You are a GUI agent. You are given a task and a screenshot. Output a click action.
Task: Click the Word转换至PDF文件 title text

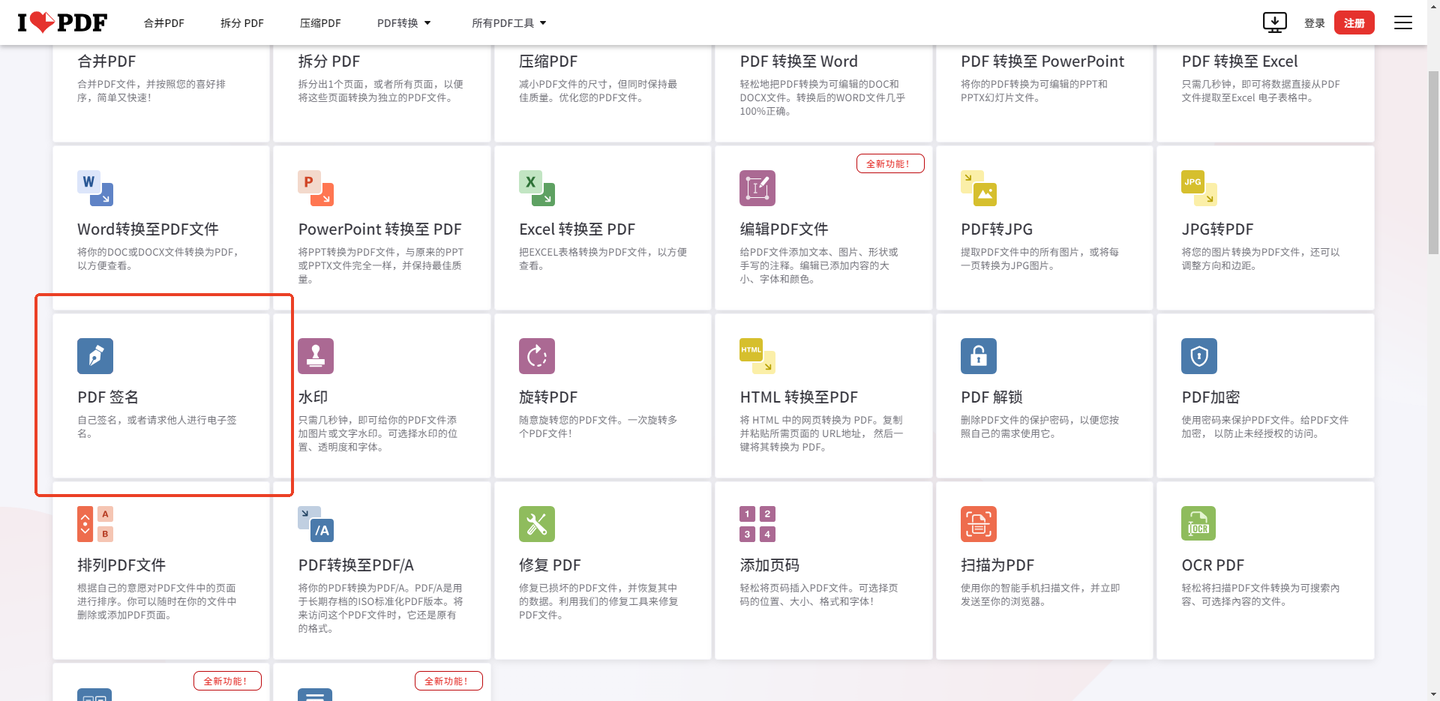[148, 229]
